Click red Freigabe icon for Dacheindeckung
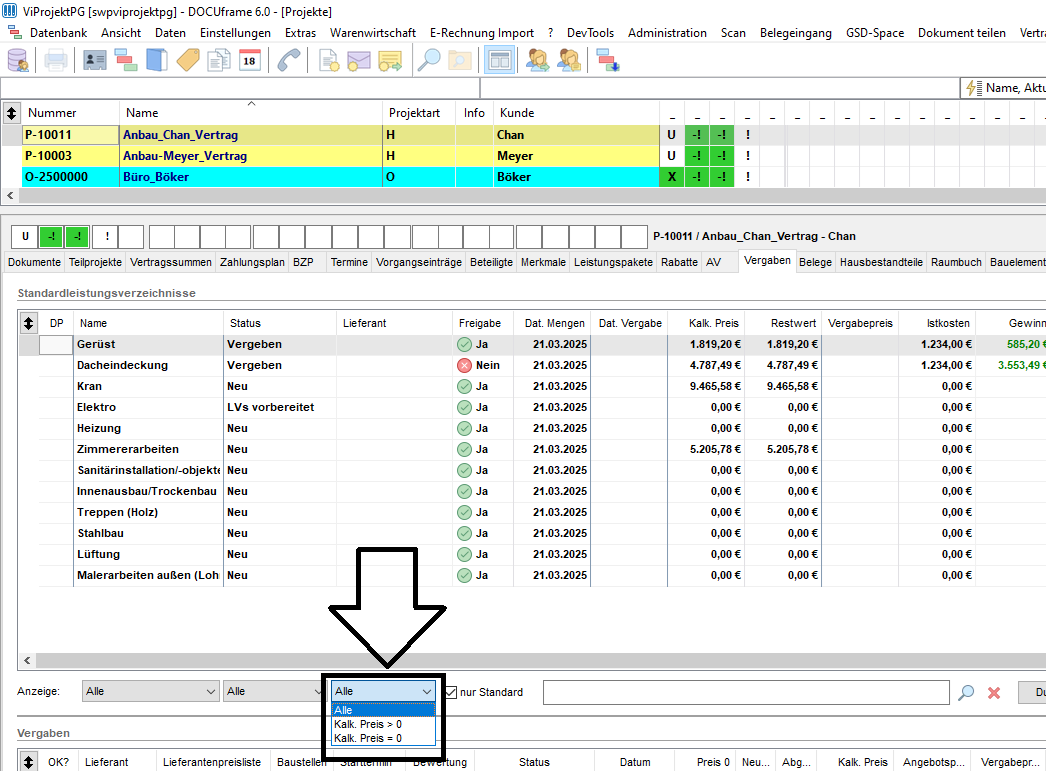Viewport: 1046px width, 771px height. coord(464,365)
